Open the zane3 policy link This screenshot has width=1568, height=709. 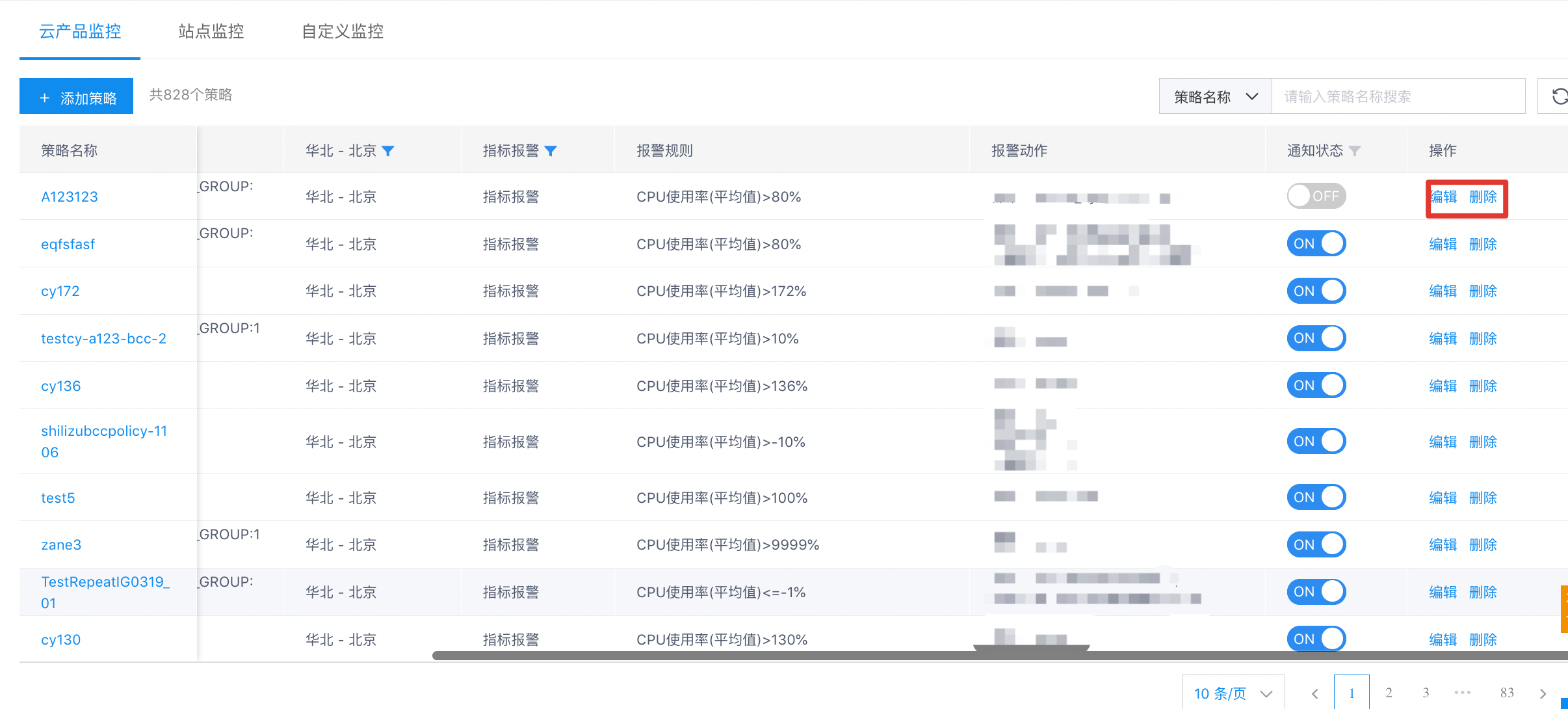[x=61, y=544]
